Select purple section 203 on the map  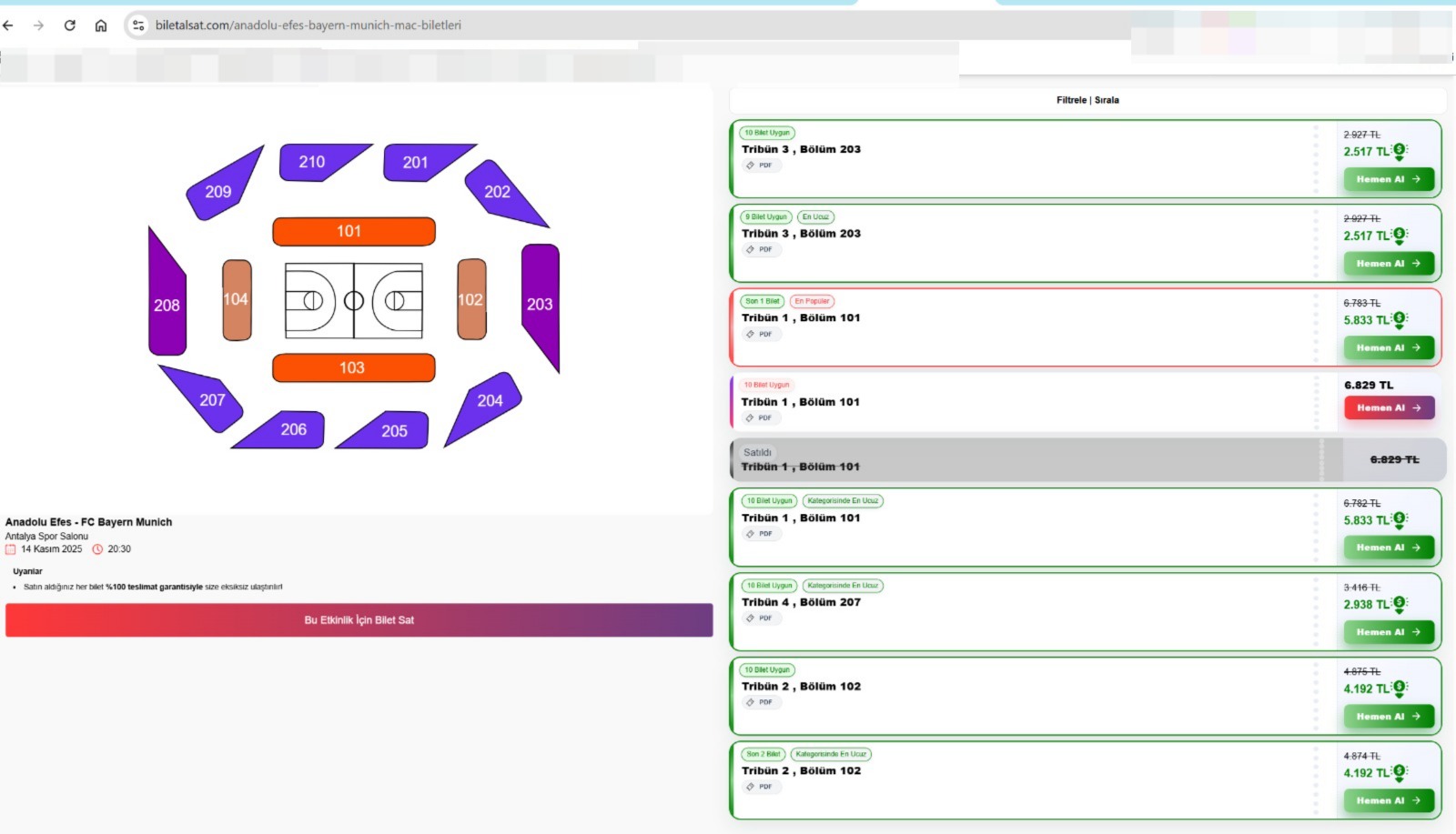[541, 305]
